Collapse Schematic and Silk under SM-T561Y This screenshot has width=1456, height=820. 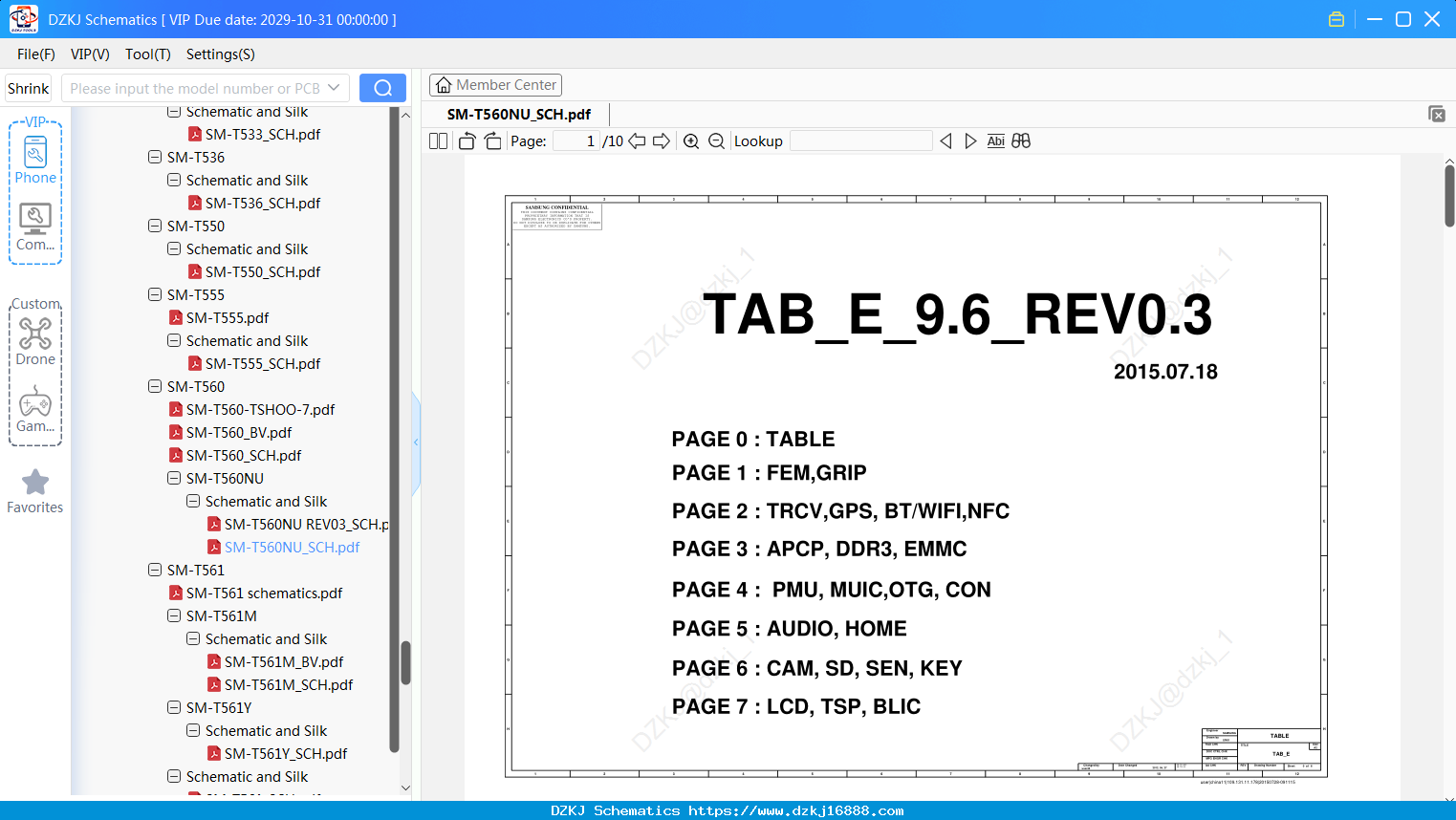point(193,730)
